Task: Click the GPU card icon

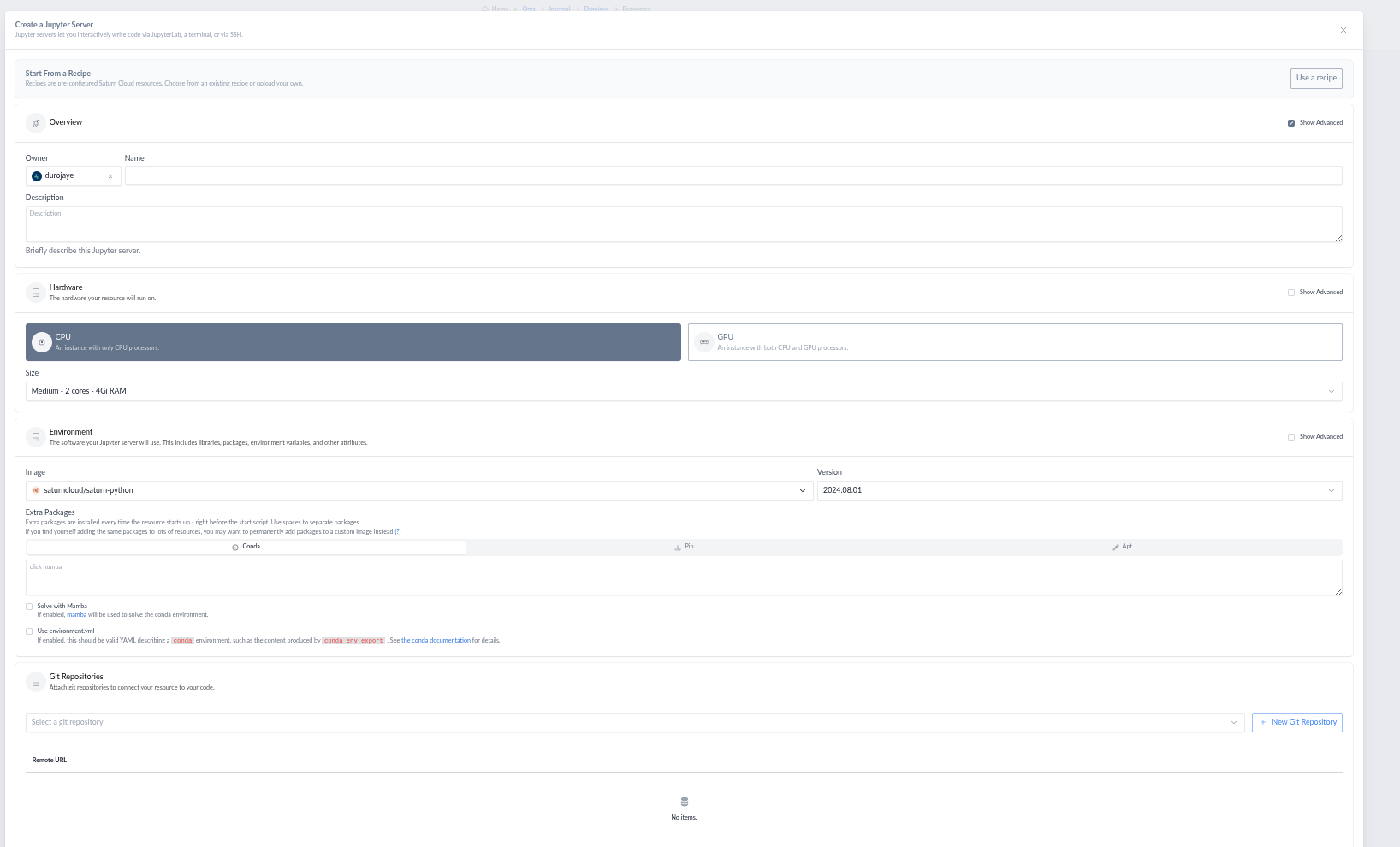Action: pos(703,341)
